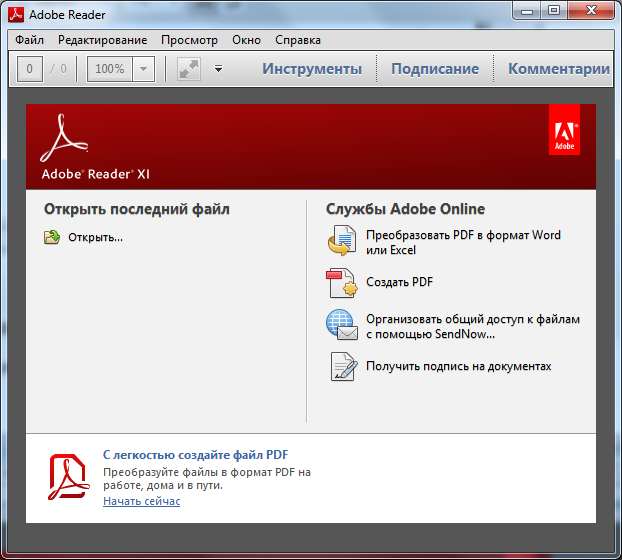Image resolution: width=622 pixels, height=560 pixels.
Task: Click the heading С легкостью создайте файл PDF
Action: click(196, 455)
